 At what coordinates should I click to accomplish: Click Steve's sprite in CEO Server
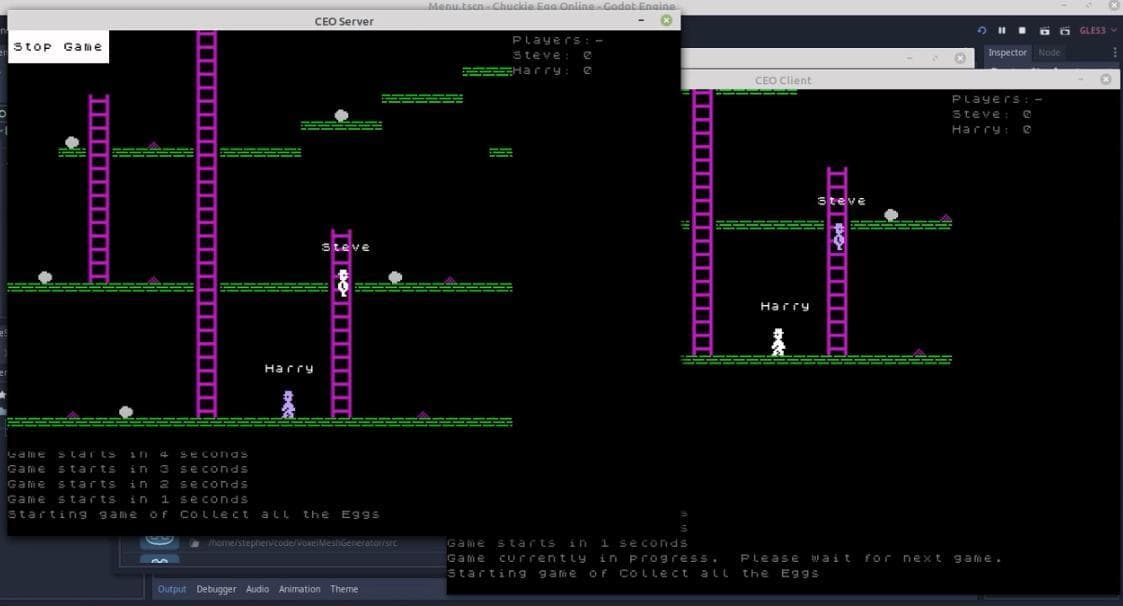[343, 282]
